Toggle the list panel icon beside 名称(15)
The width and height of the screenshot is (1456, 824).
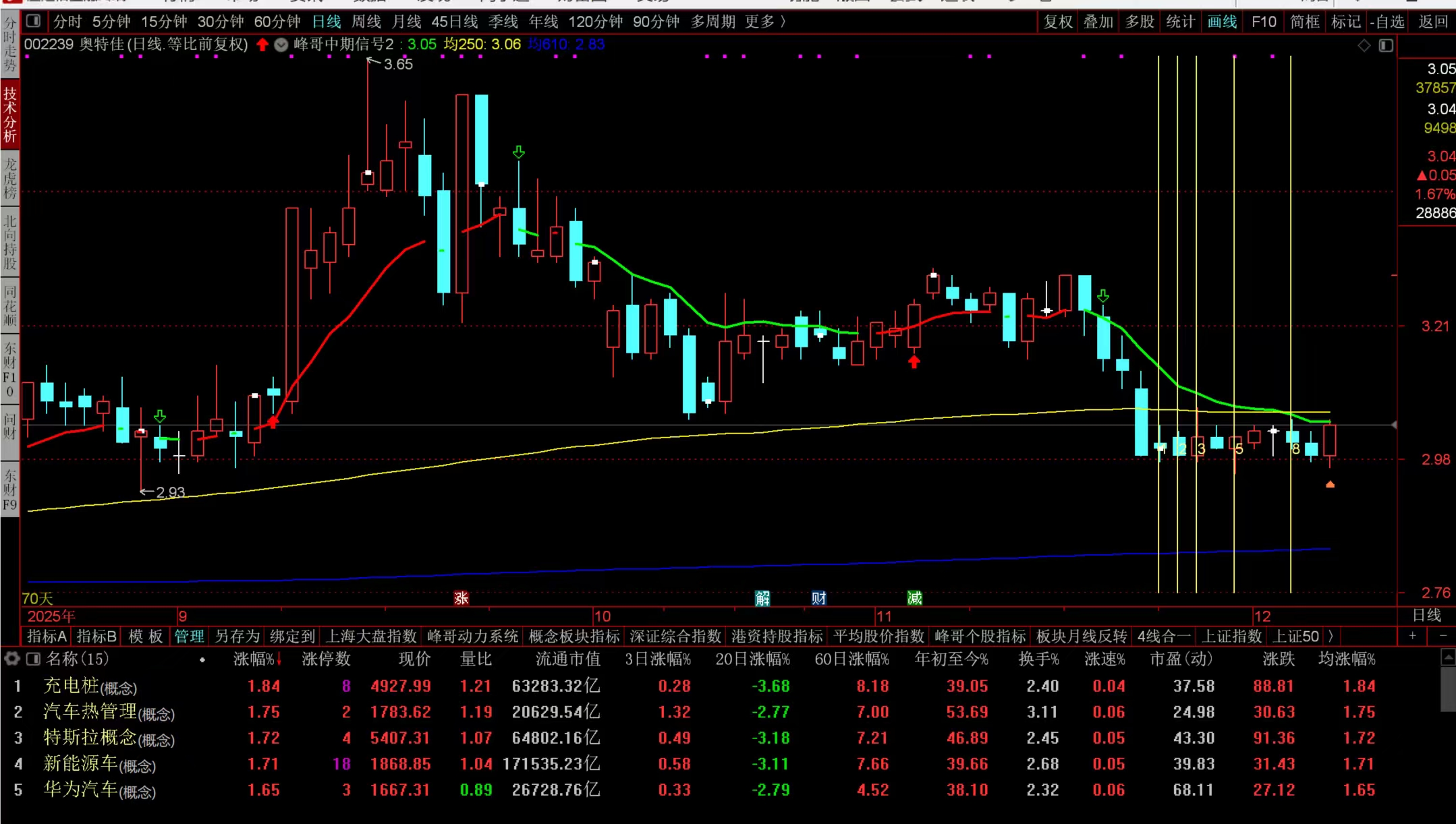[33, 658]
